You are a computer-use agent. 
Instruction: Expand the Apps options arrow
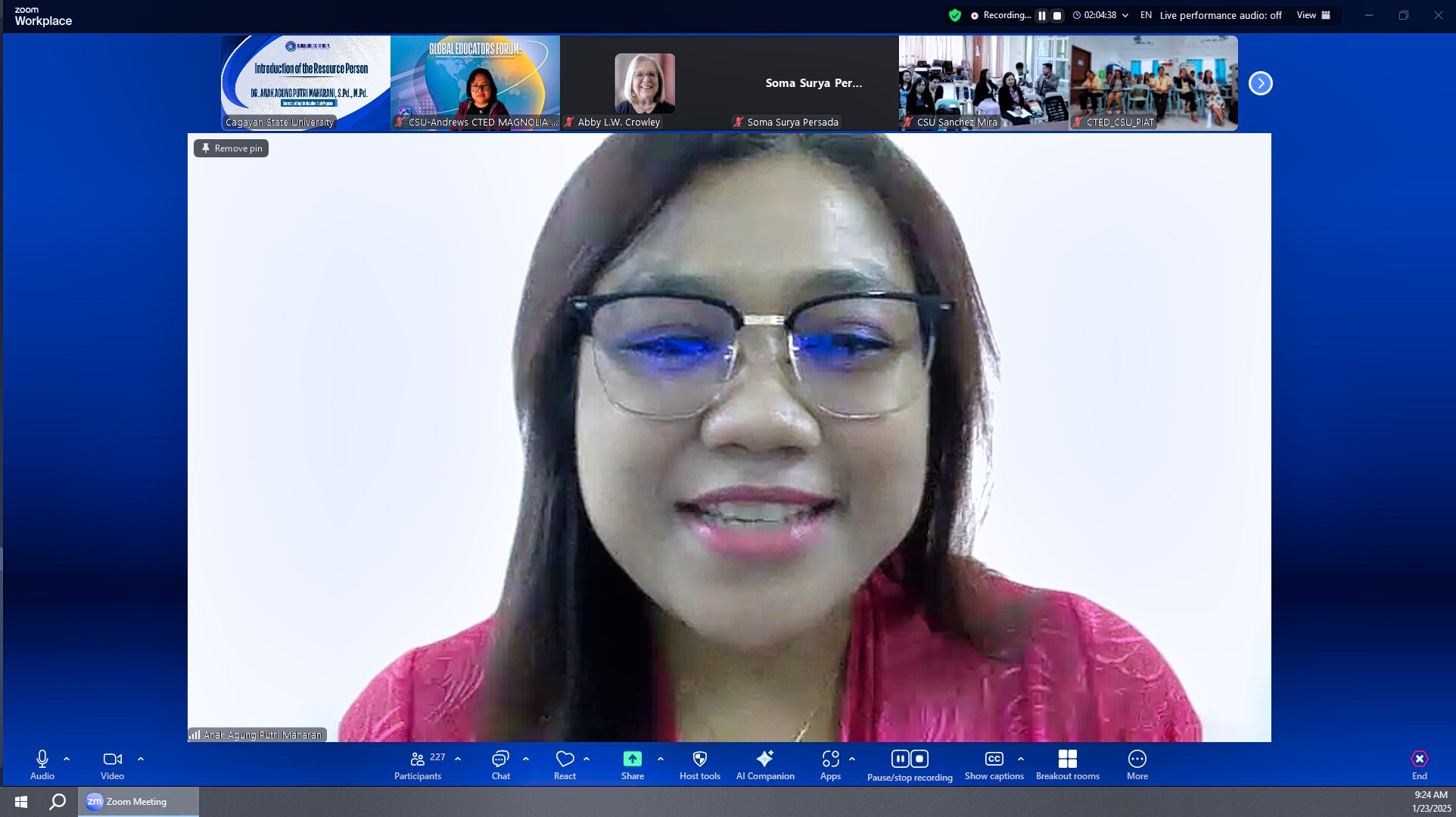[x=852, y=759]
